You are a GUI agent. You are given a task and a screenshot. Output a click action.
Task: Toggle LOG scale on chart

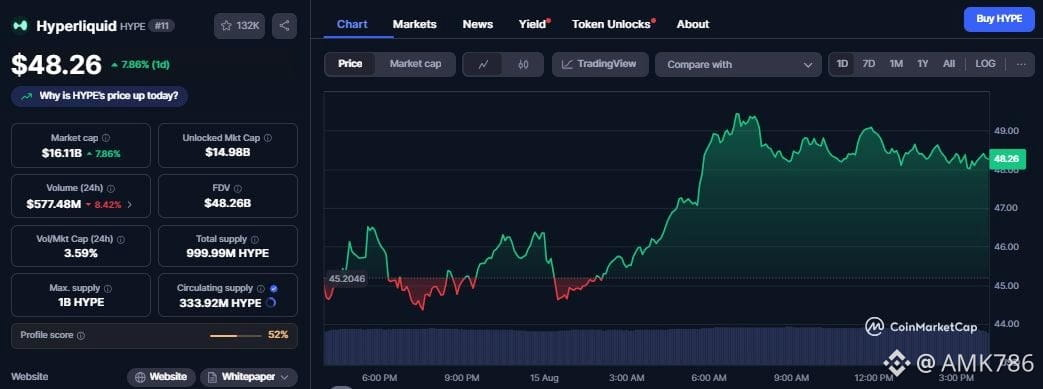985,64
